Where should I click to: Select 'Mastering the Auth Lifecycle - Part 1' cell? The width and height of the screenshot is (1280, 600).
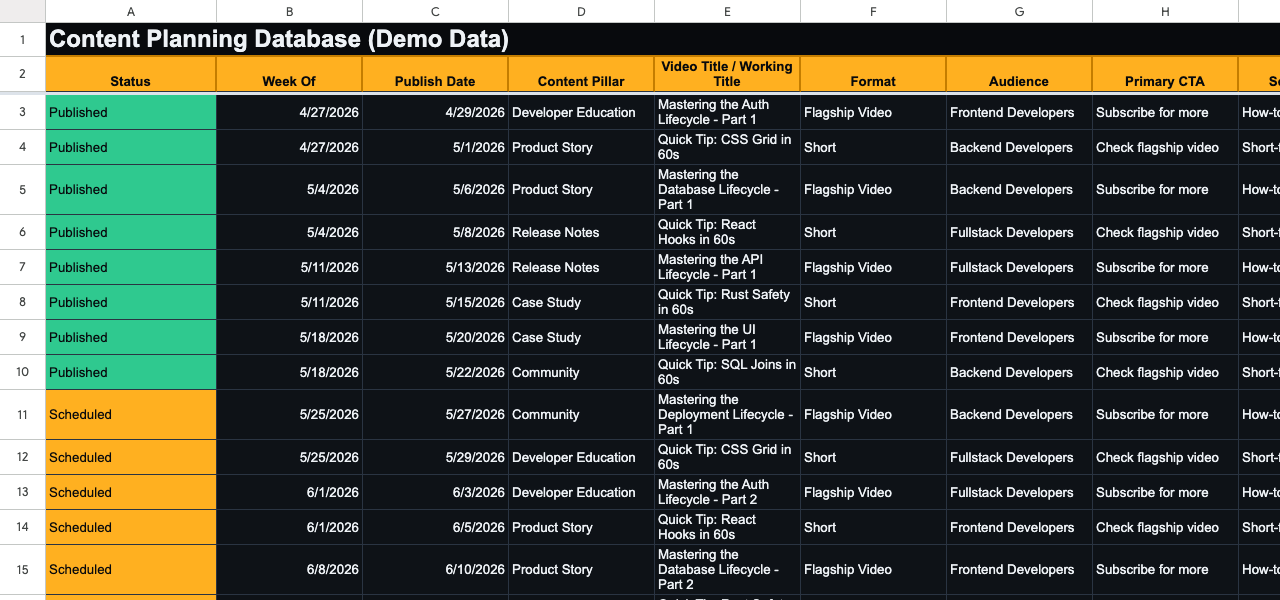(x=727, y=112)
